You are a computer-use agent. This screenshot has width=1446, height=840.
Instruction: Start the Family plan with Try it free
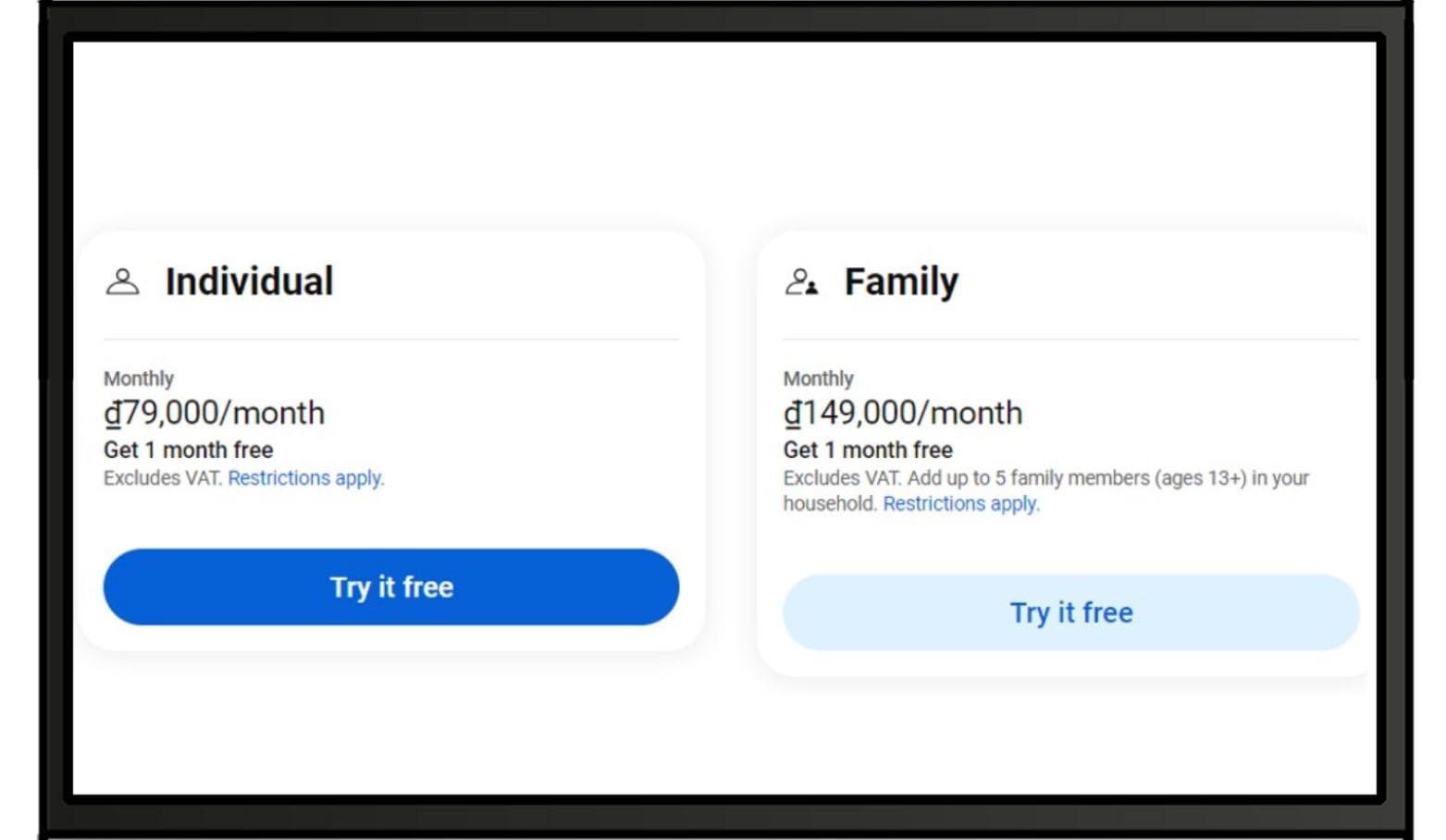pos(1071,612)
